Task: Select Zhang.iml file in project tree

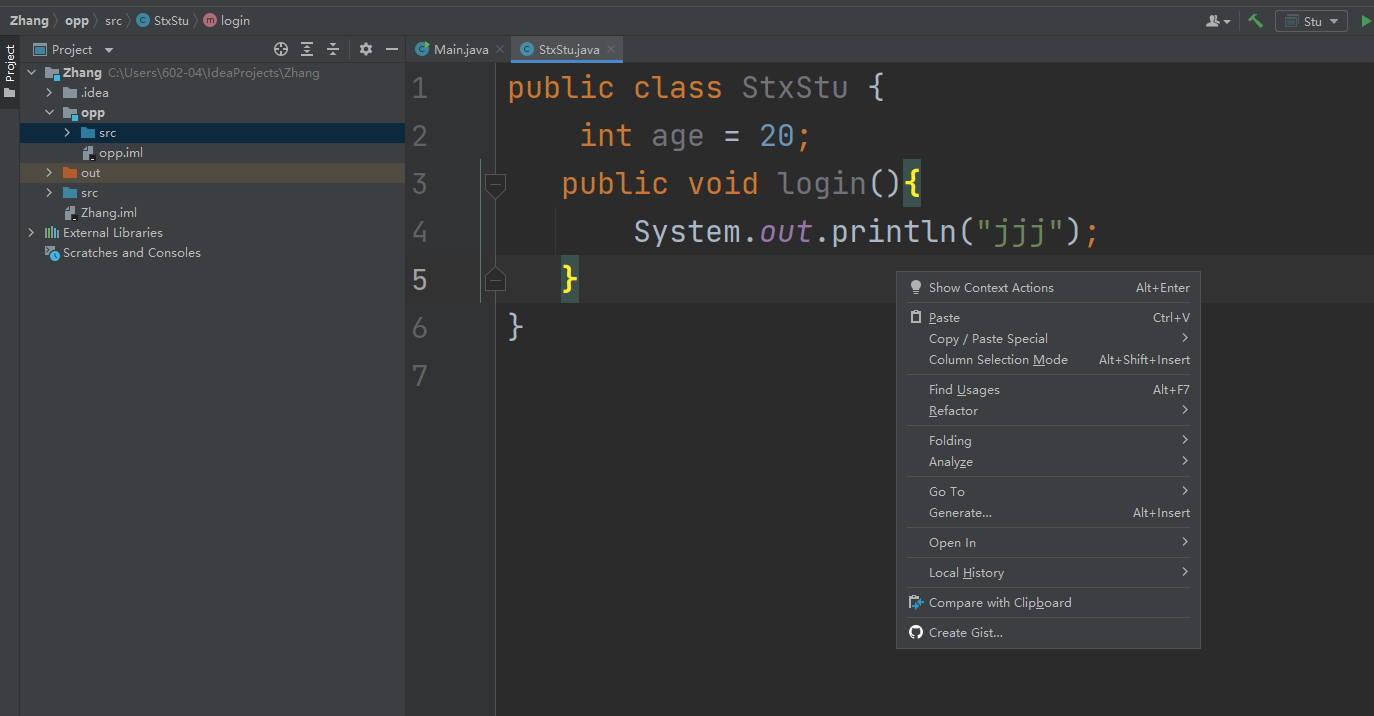Action: coord(110,213)
